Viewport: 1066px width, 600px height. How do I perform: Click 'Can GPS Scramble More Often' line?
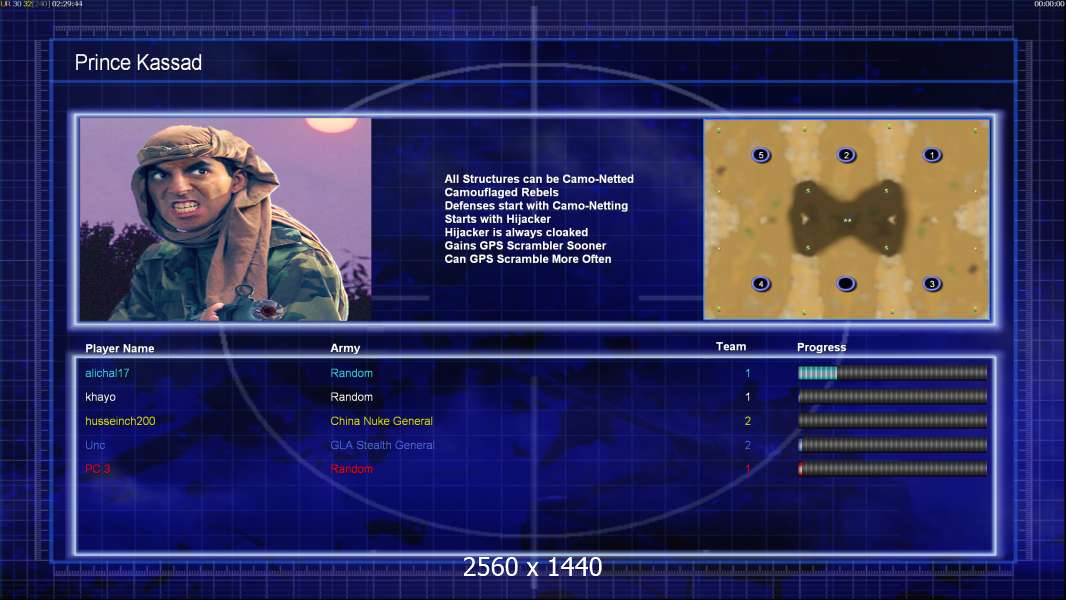coord(528,259)
